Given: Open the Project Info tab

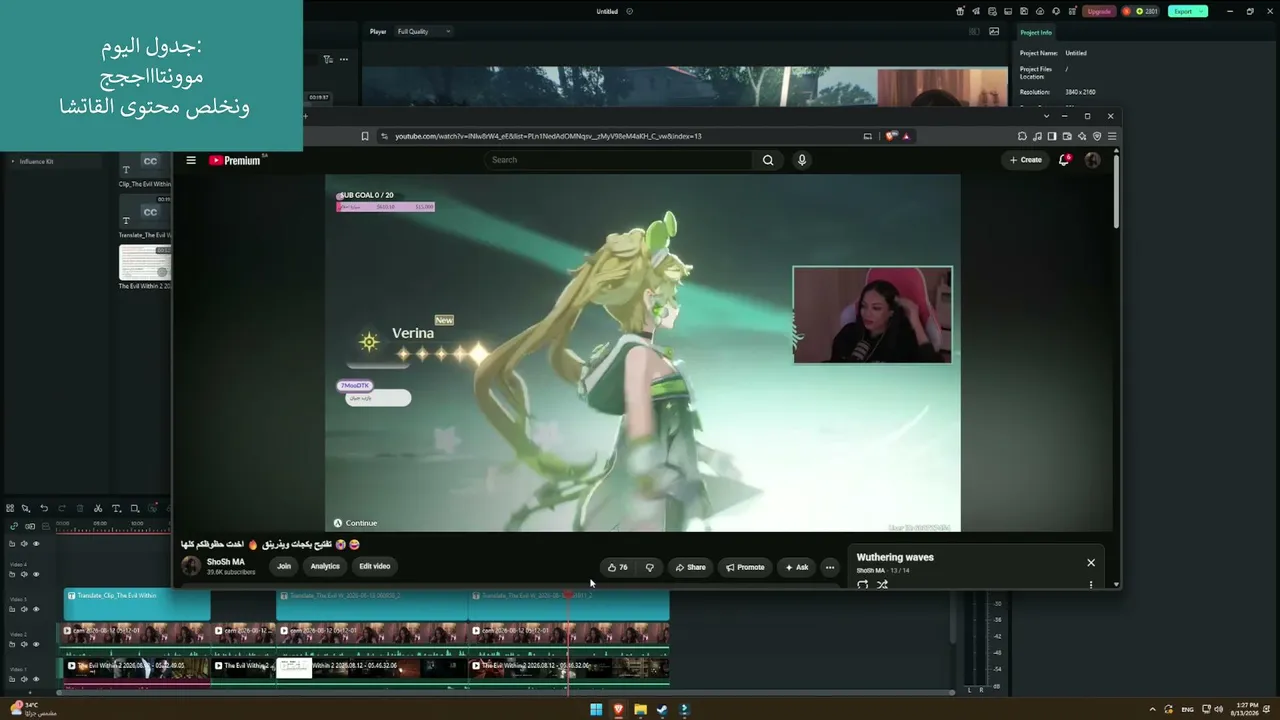Looking at the screenshot, I should 1036,33.
